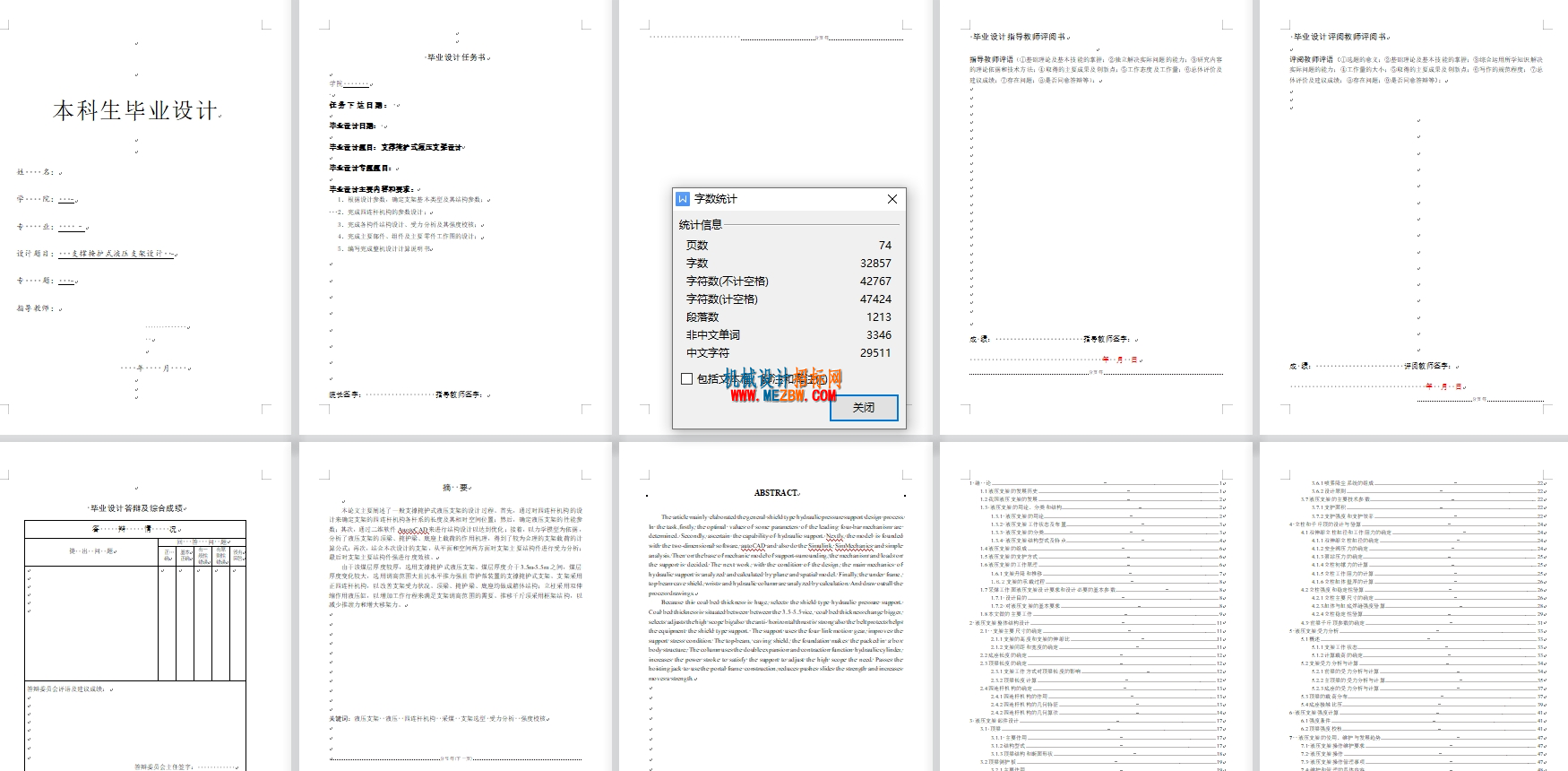
Task: Click the 毕业设计评阅教师评阅书 heading
Action: (1340, 37)
